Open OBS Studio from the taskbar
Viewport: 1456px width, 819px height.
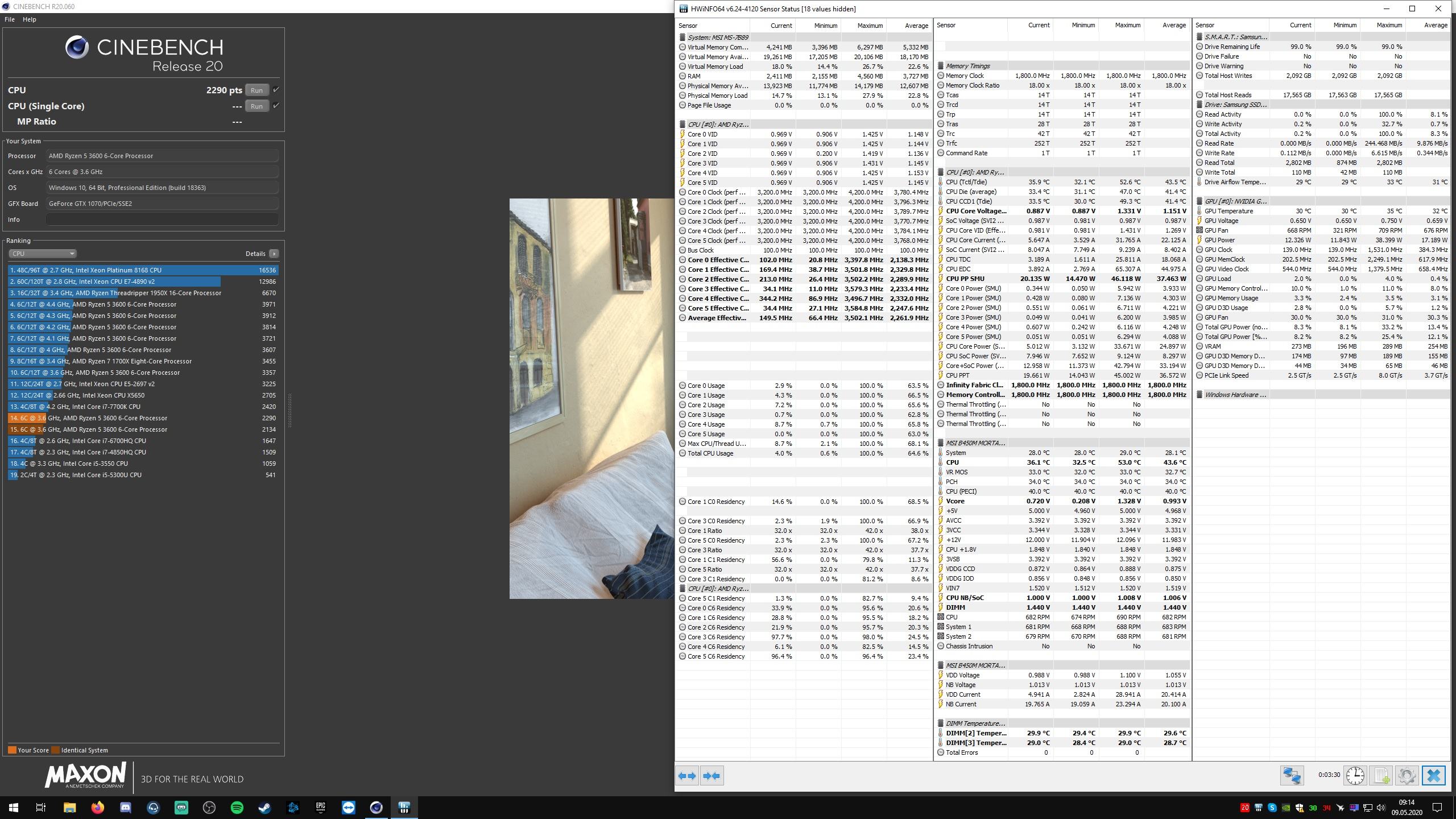(x=209, y=807)
